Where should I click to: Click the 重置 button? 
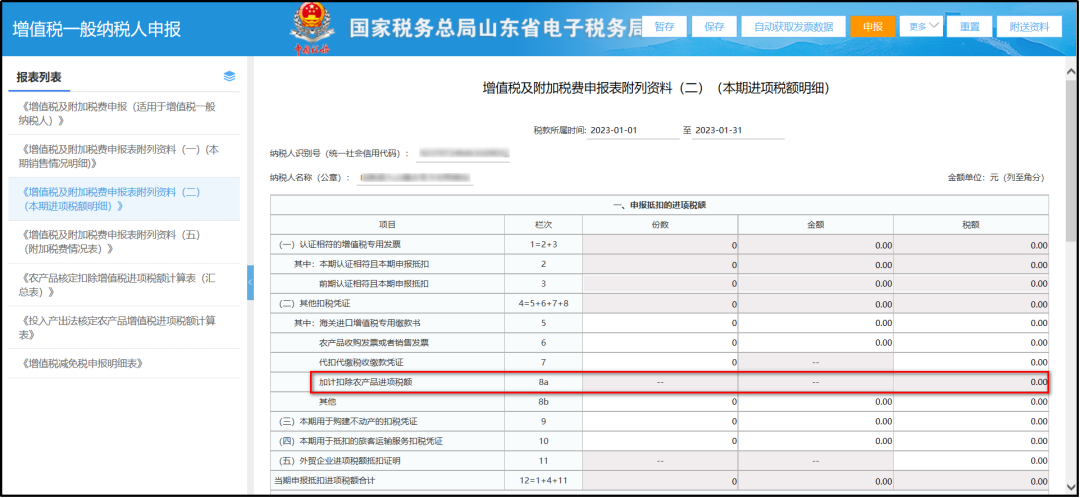click(970, 27)
